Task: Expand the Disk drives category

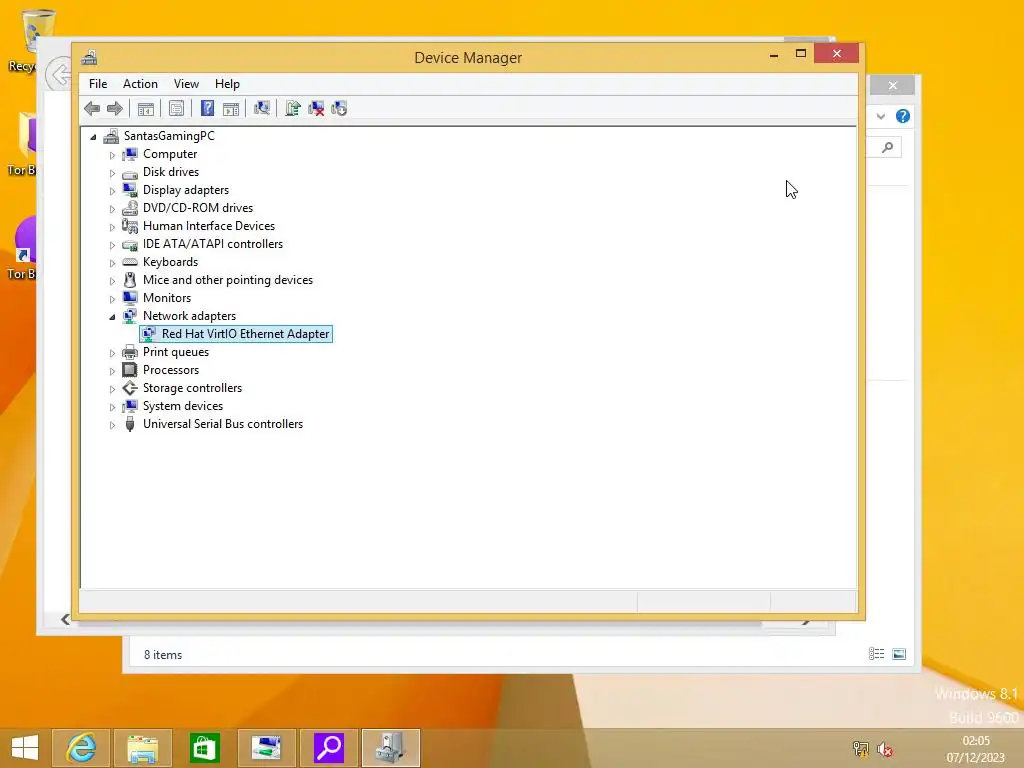Action: (112, 173)
